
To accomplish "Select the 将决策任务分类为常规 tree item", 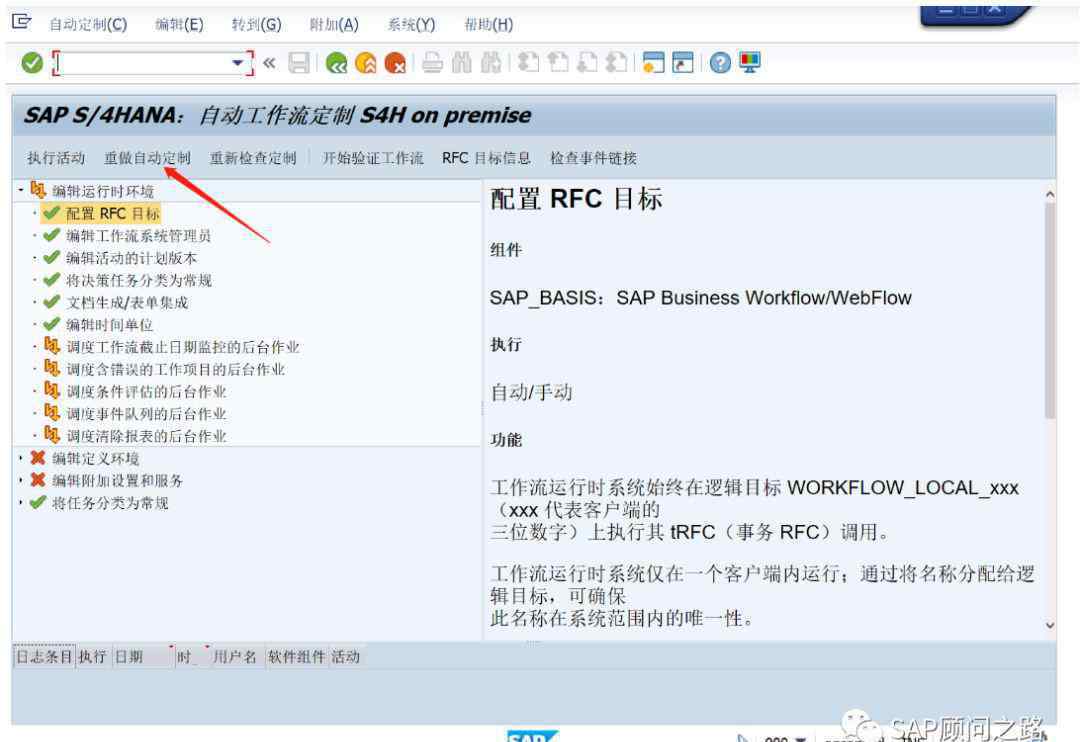I will [x=138, y=280].
